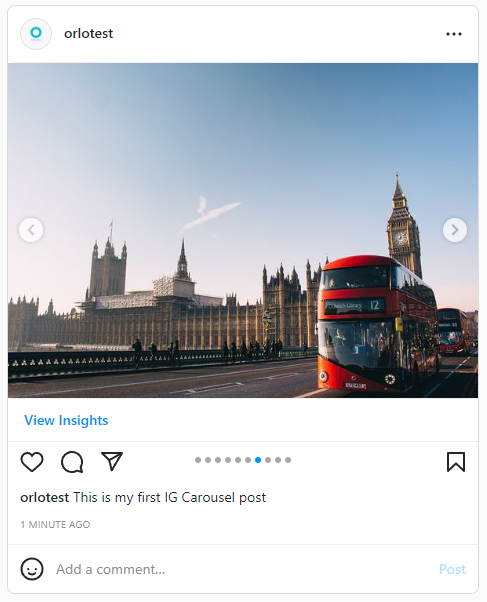Open comments via the speech bubble icon
487x602 pixels.
click(72, 461)
